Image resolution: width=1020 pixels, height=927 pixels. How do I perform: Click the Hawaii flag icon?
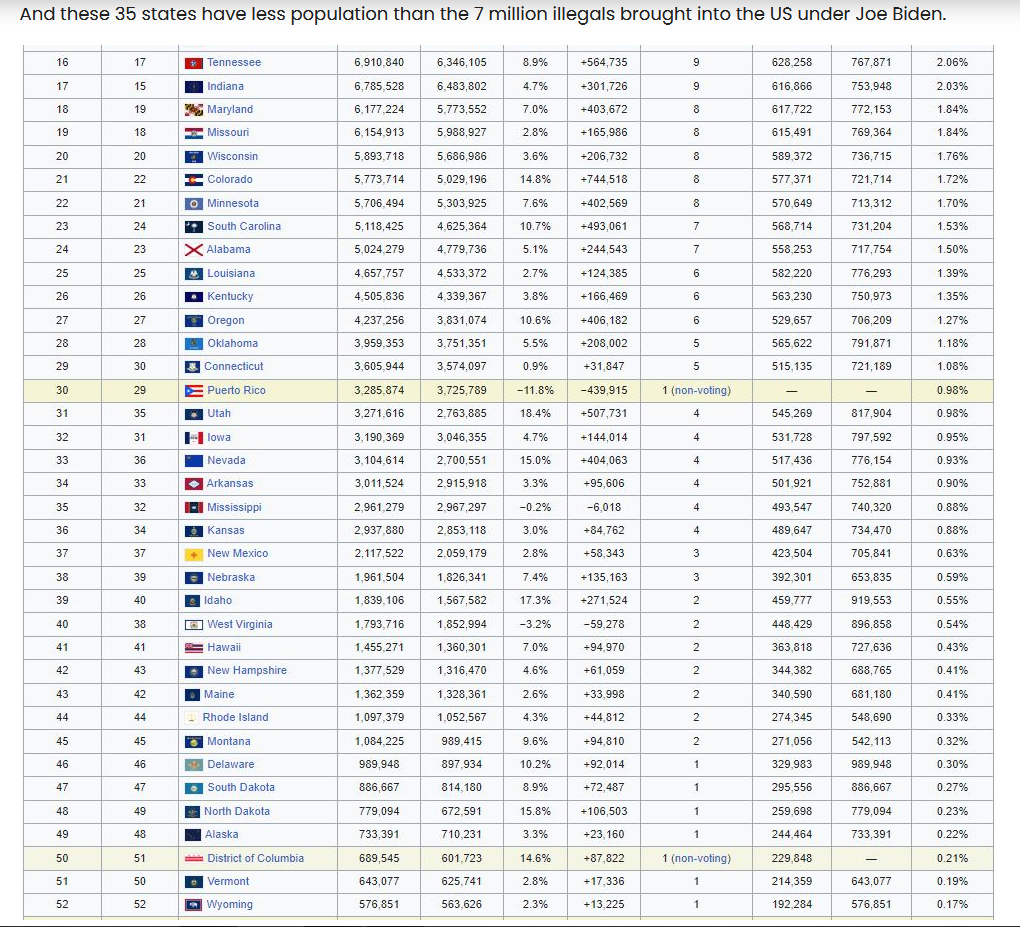point(194,648)
